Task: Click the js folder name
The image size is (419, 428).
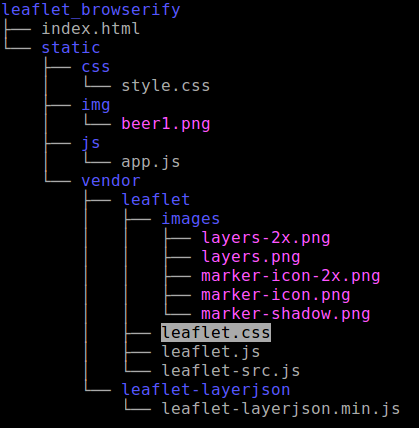Action: pos(91,143)
